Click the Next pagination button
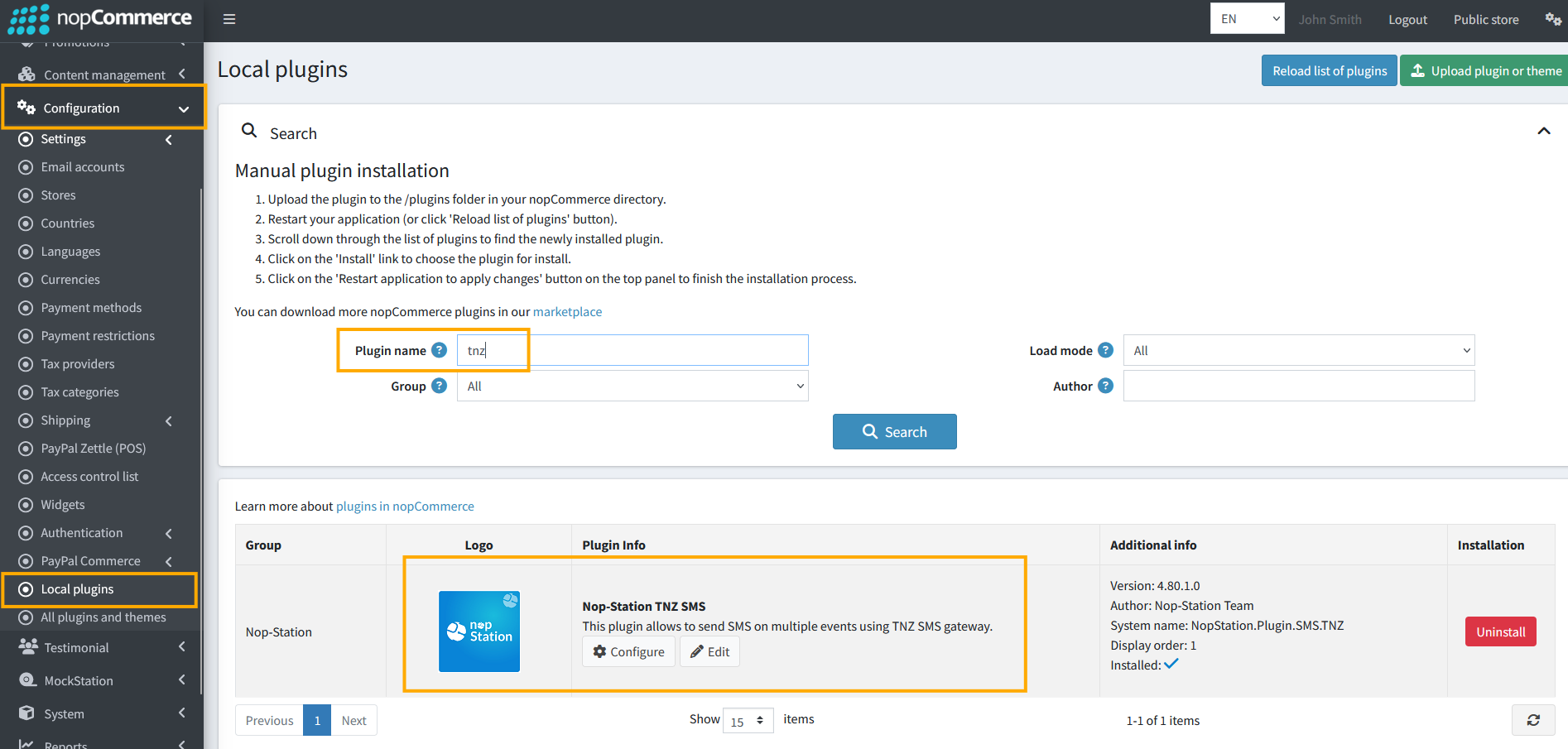Viewport: 1568px width, 749px height. [x=354, y=720]
